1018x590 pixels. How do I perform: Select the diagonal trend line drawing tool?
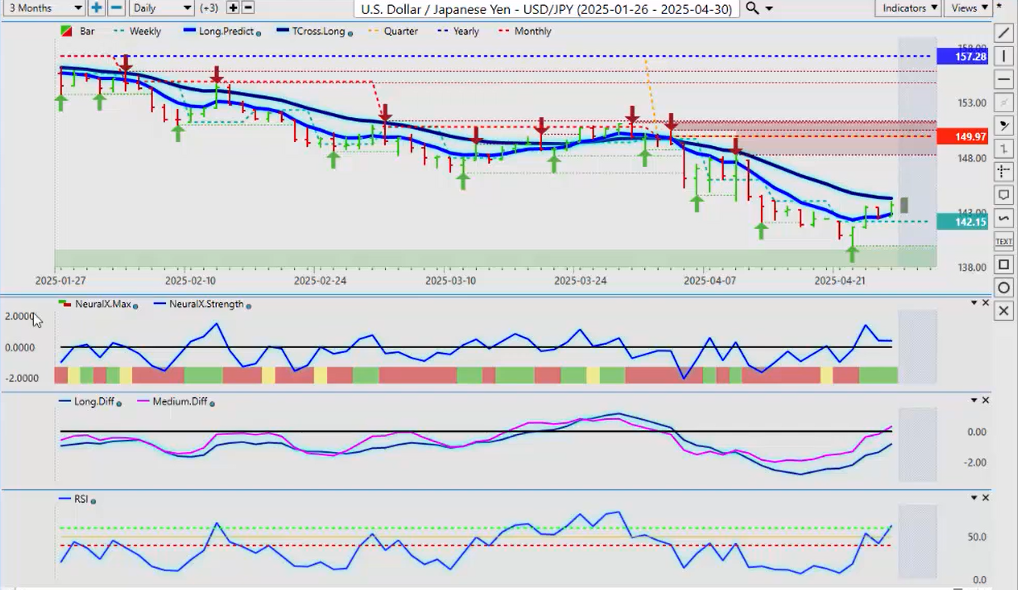pyautogui.click(x=1004, y=33)
